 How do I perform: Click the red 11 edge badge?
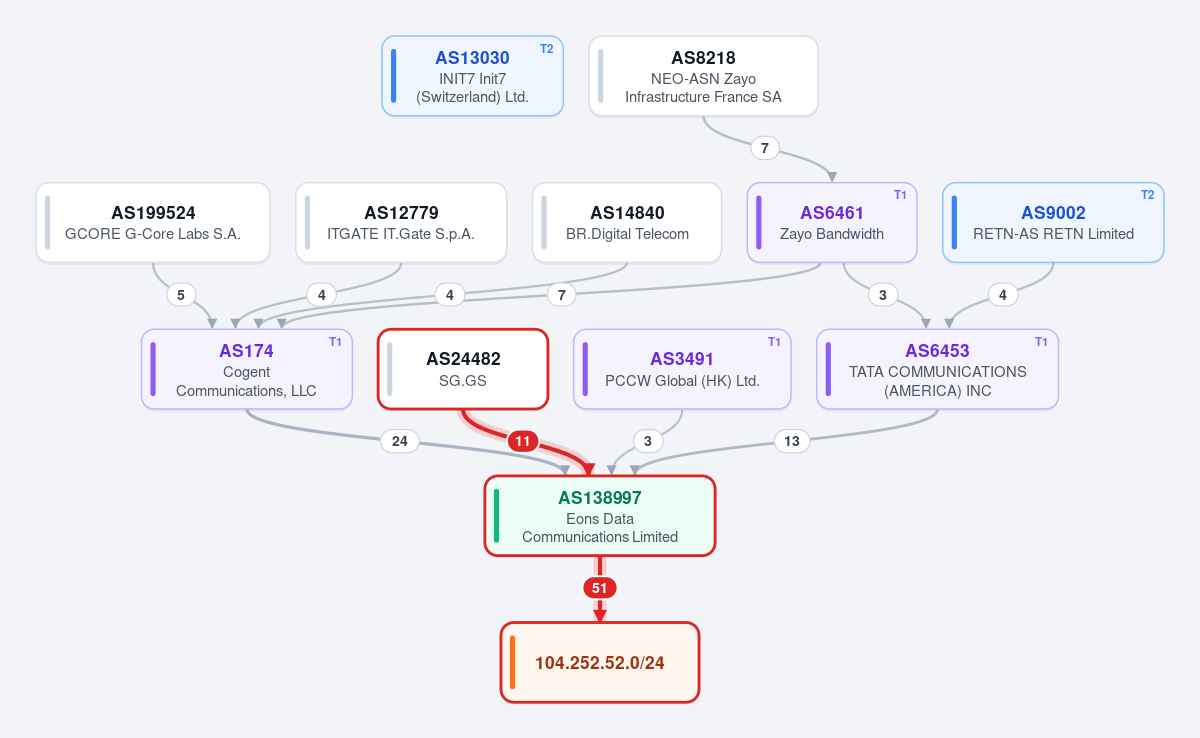click(x=523, y=441)
